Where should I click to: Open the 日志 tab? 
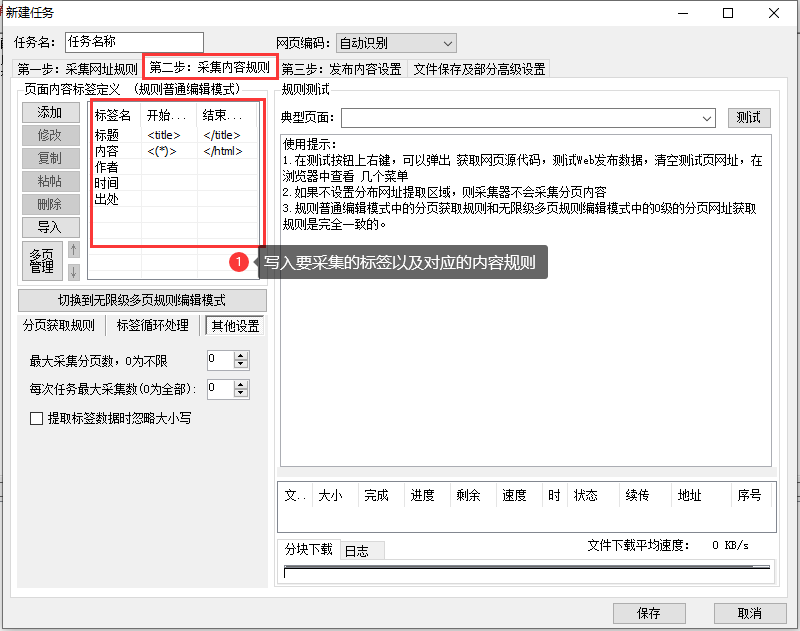click(x=357, y=551)
